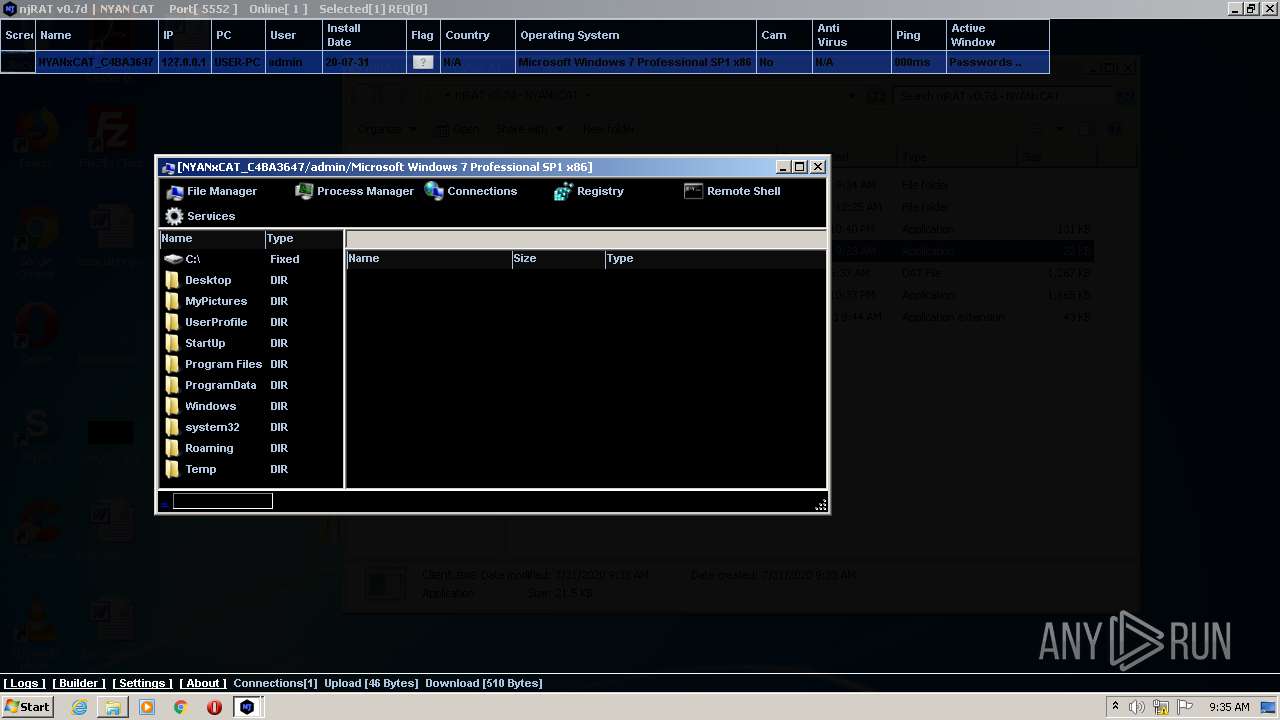This screenshot has width=1280, height=720.
Task: Click the Connections[1] status text
Action: click(275, 683)
